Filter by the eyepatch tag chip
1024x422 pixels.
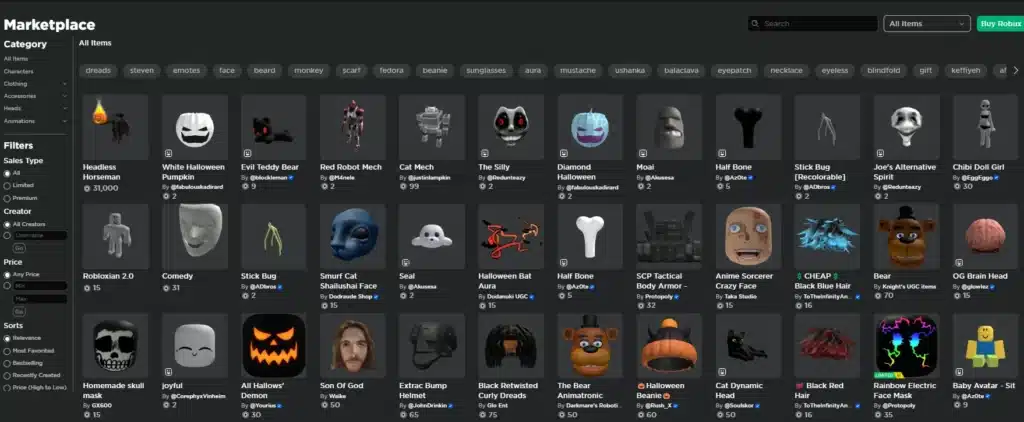tap(735, 71)
